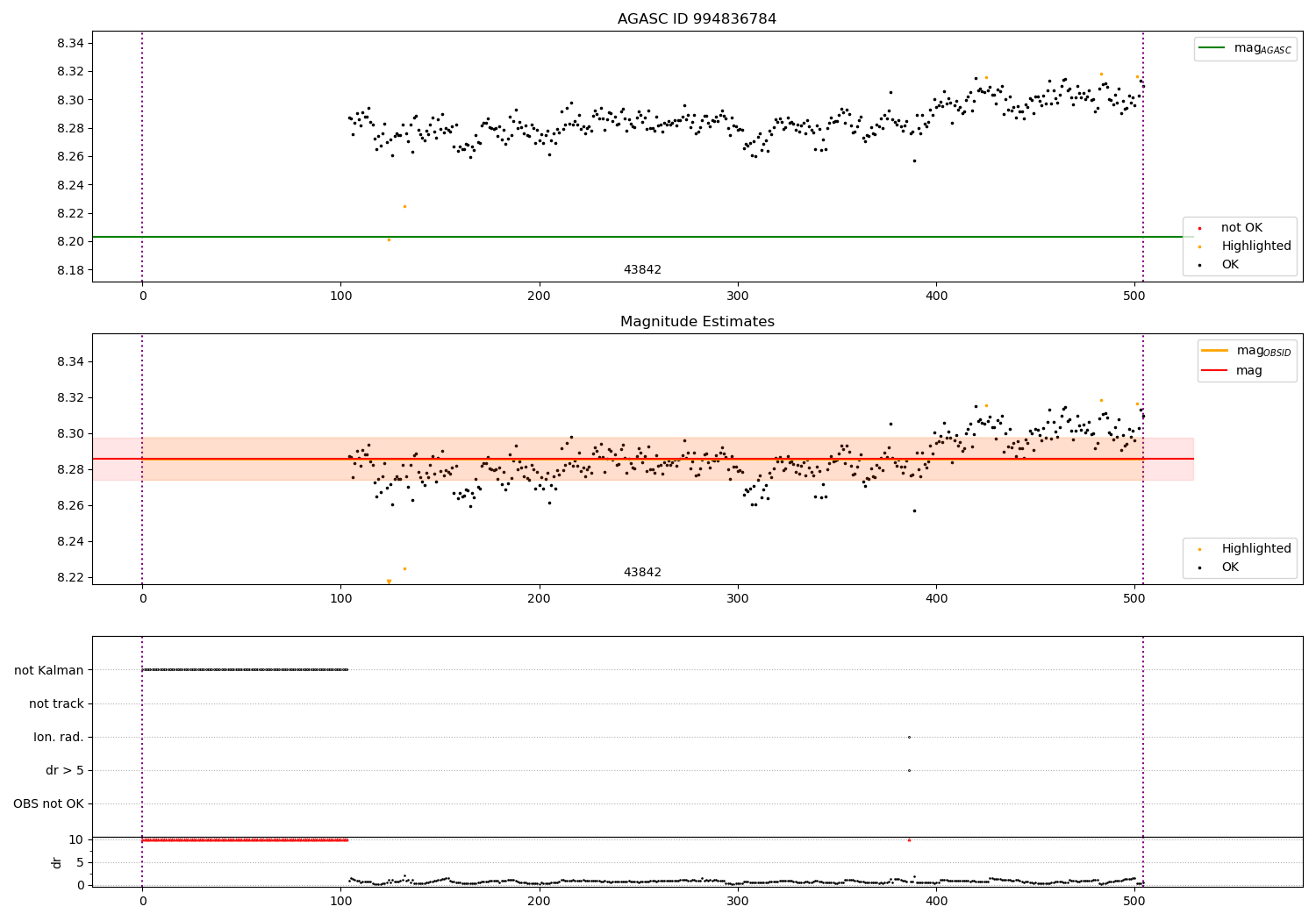Click the low outlier point near 8.257 in the top plot
The width and height of the screenshot is (1316, 921).
click(914, 161)
